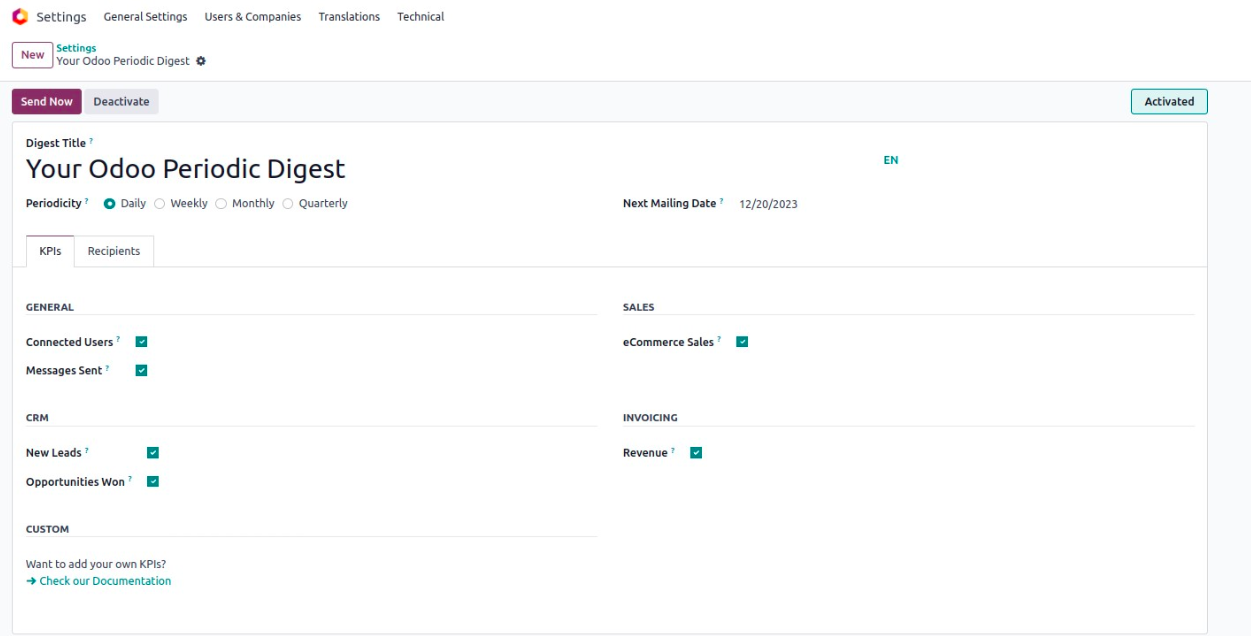Toggle the Opportunities Won checkbox
Screen dimensions: 1251x636
point(153,481)
